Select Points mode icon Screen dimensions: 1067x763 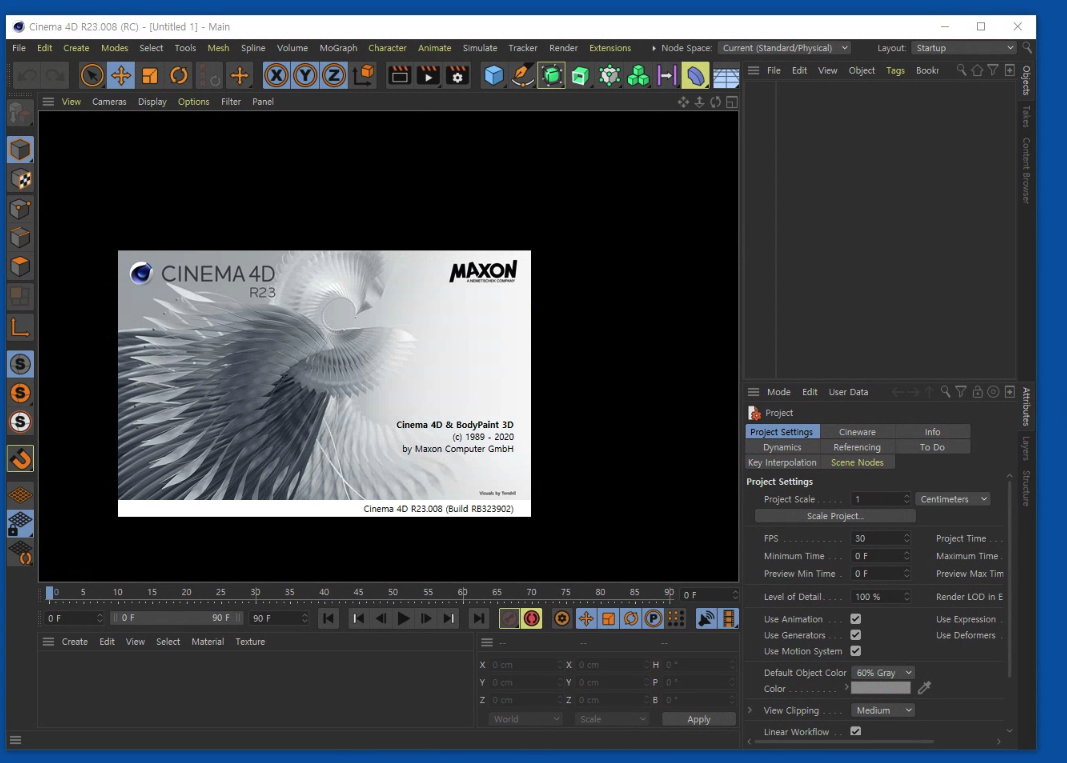click(x=20, y=209)
